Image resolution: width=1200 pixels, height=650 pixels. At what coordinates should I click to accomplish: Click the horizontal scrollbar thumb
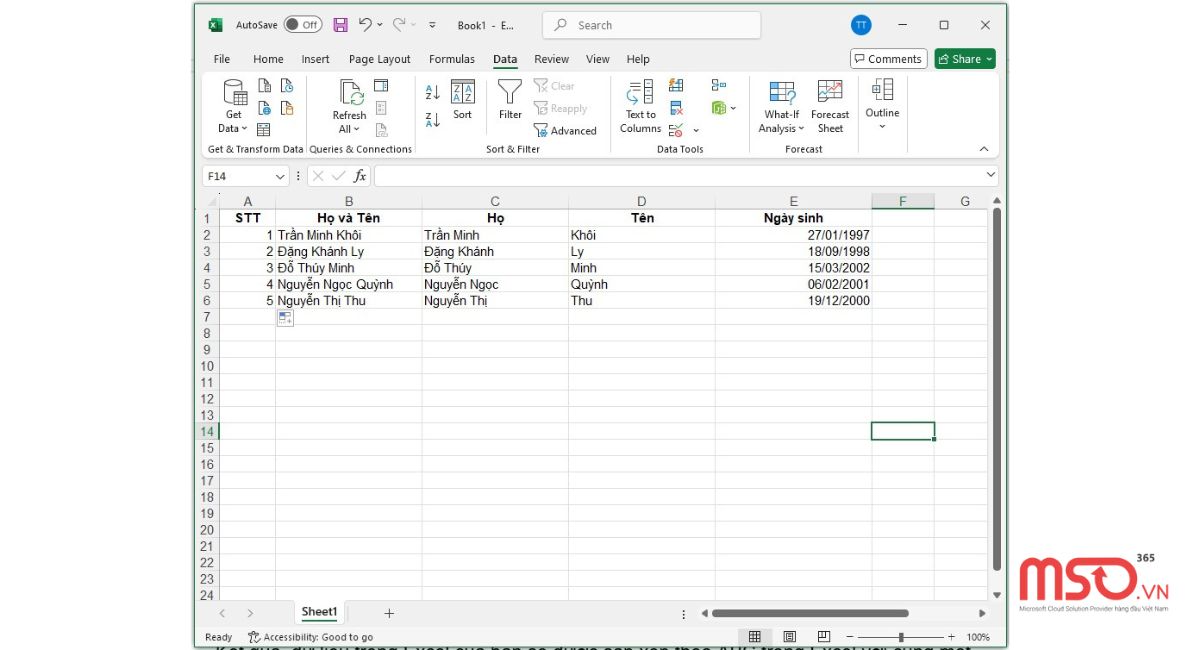810,613
